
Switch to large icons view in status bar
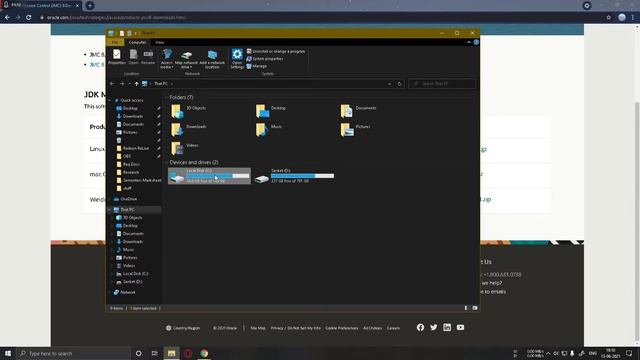click(x=475, y=308)
